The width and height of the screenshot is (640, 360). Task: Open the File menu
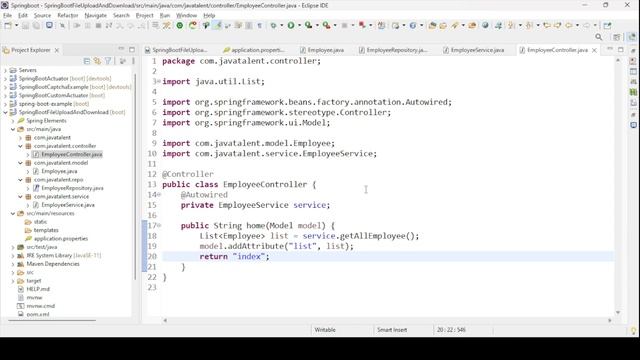tap(7, 15)
